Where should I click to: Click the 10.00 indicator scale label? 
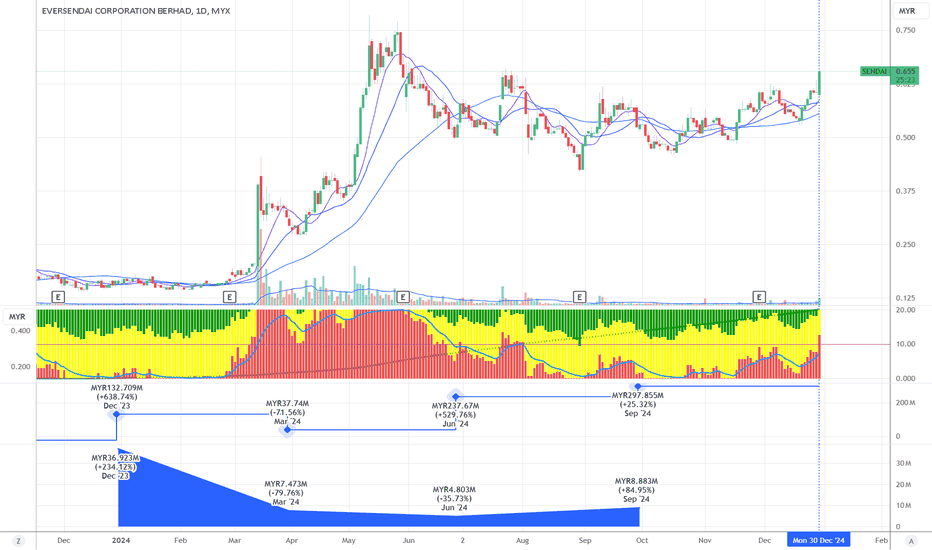coord(905,344)
